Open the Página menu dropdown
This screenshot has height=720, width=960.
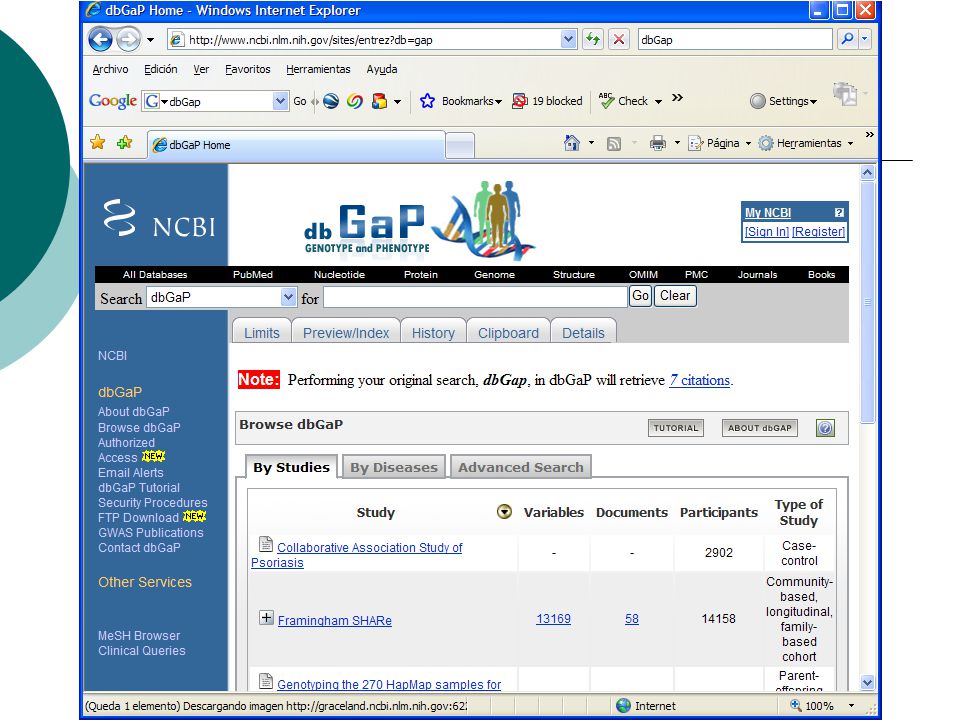coord(748,143)
